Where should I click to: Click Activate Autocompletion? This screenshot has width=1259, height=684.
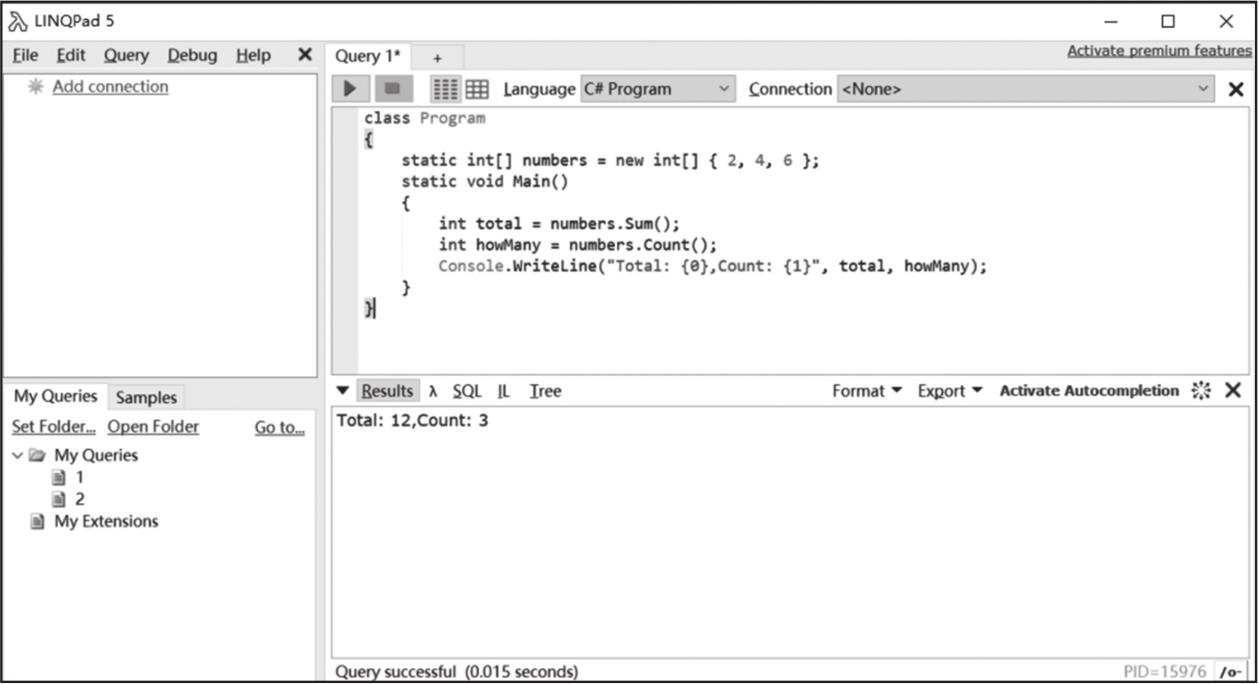(1089, 391)
